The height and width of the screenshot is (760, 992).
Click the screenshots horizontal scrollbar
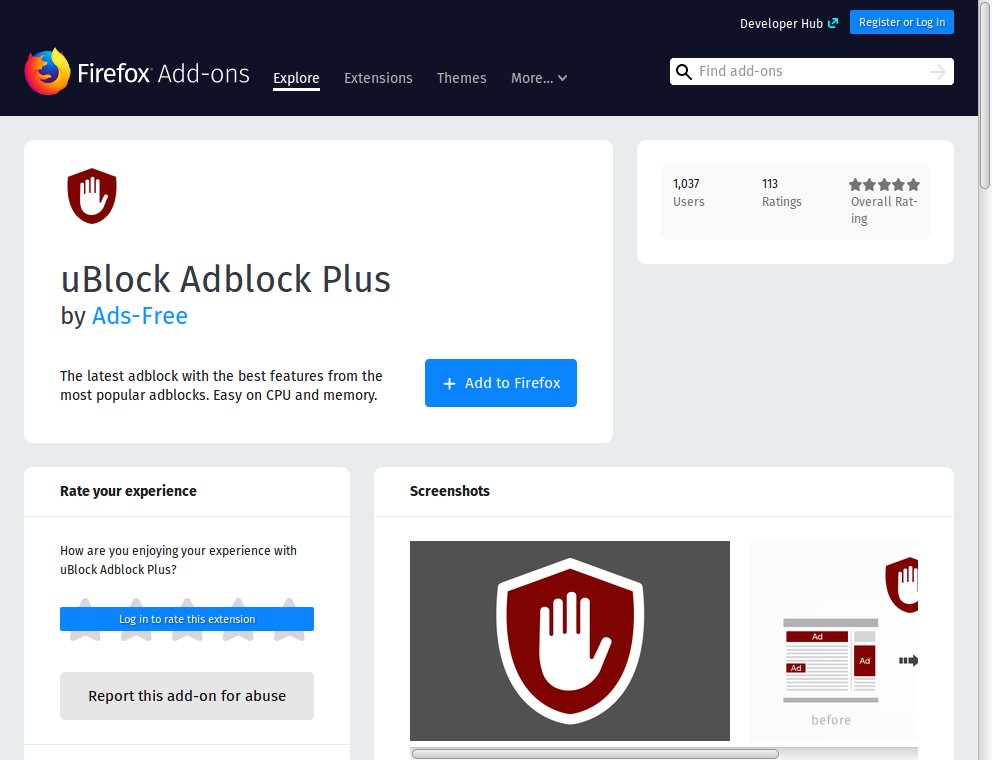pyautogui.click(x=595, y=754)
